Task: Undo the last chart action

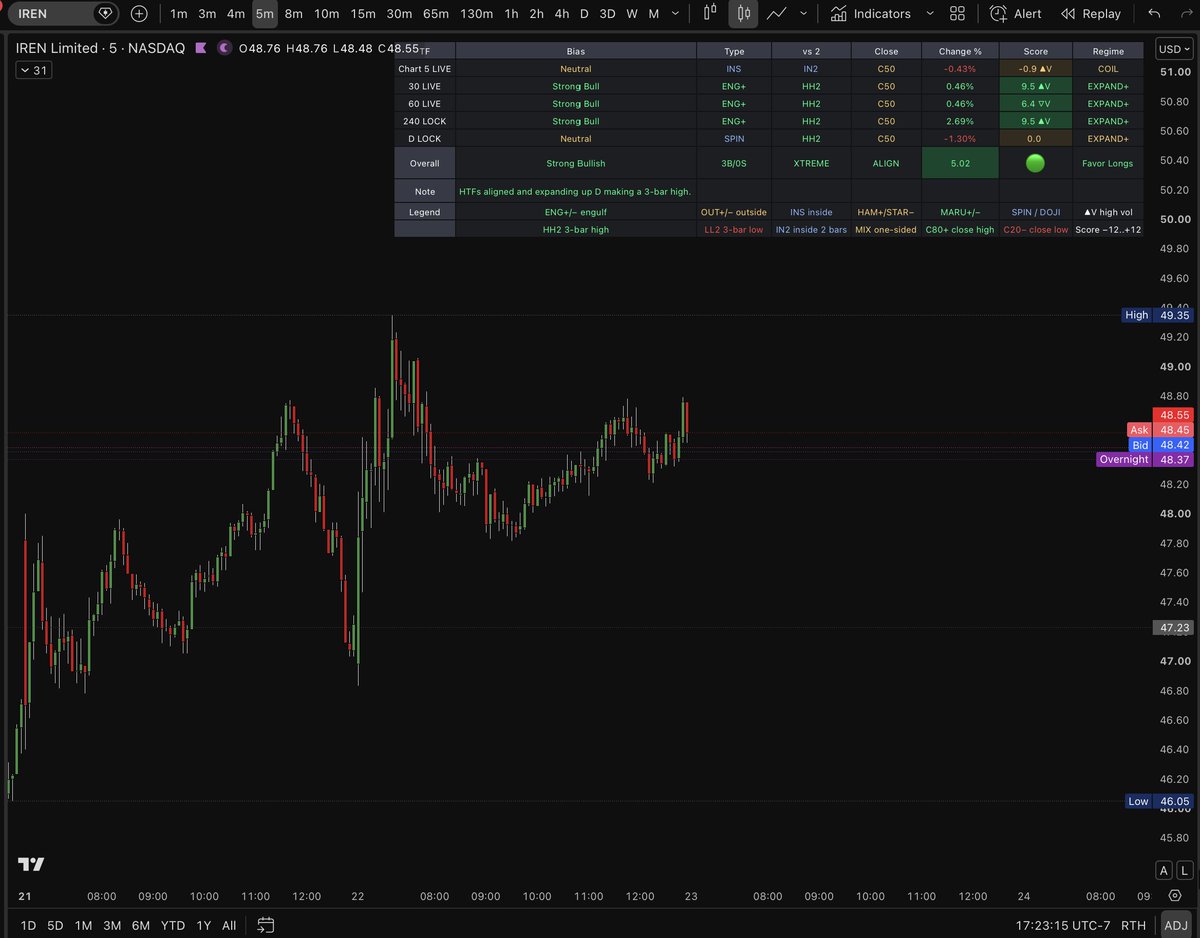Action: [x=1156, y=14]
